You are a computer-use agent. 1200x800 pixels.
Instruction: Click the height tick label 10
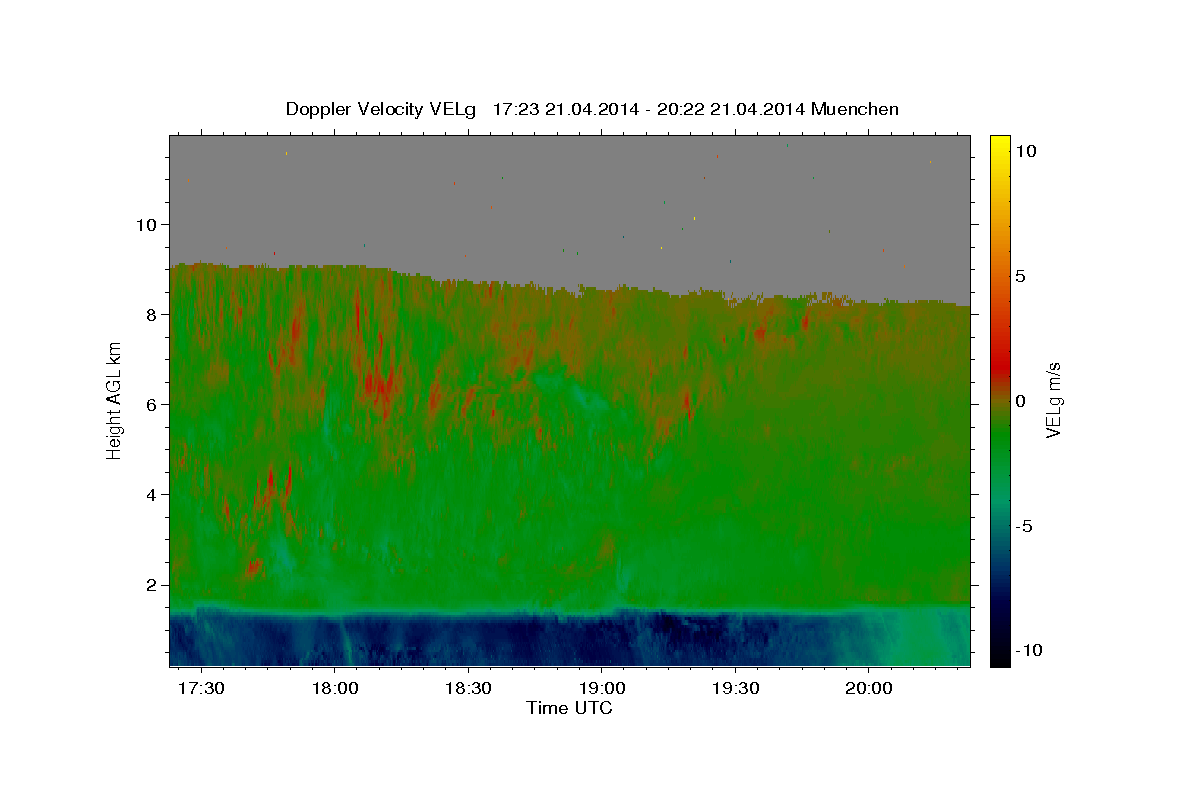pyautogui.click(x=147, y=225)
